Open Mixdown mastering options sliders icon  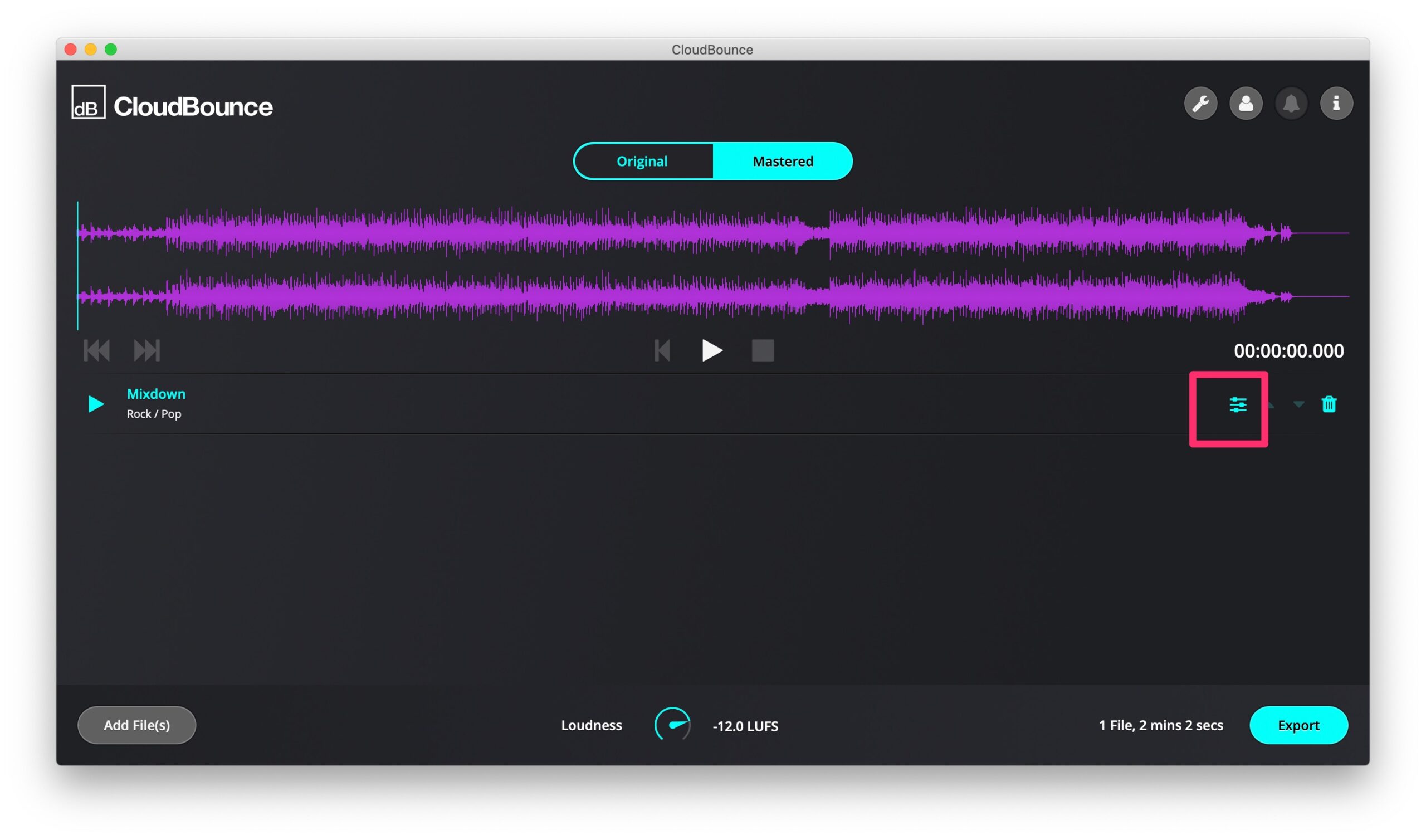click(1238, 405)
